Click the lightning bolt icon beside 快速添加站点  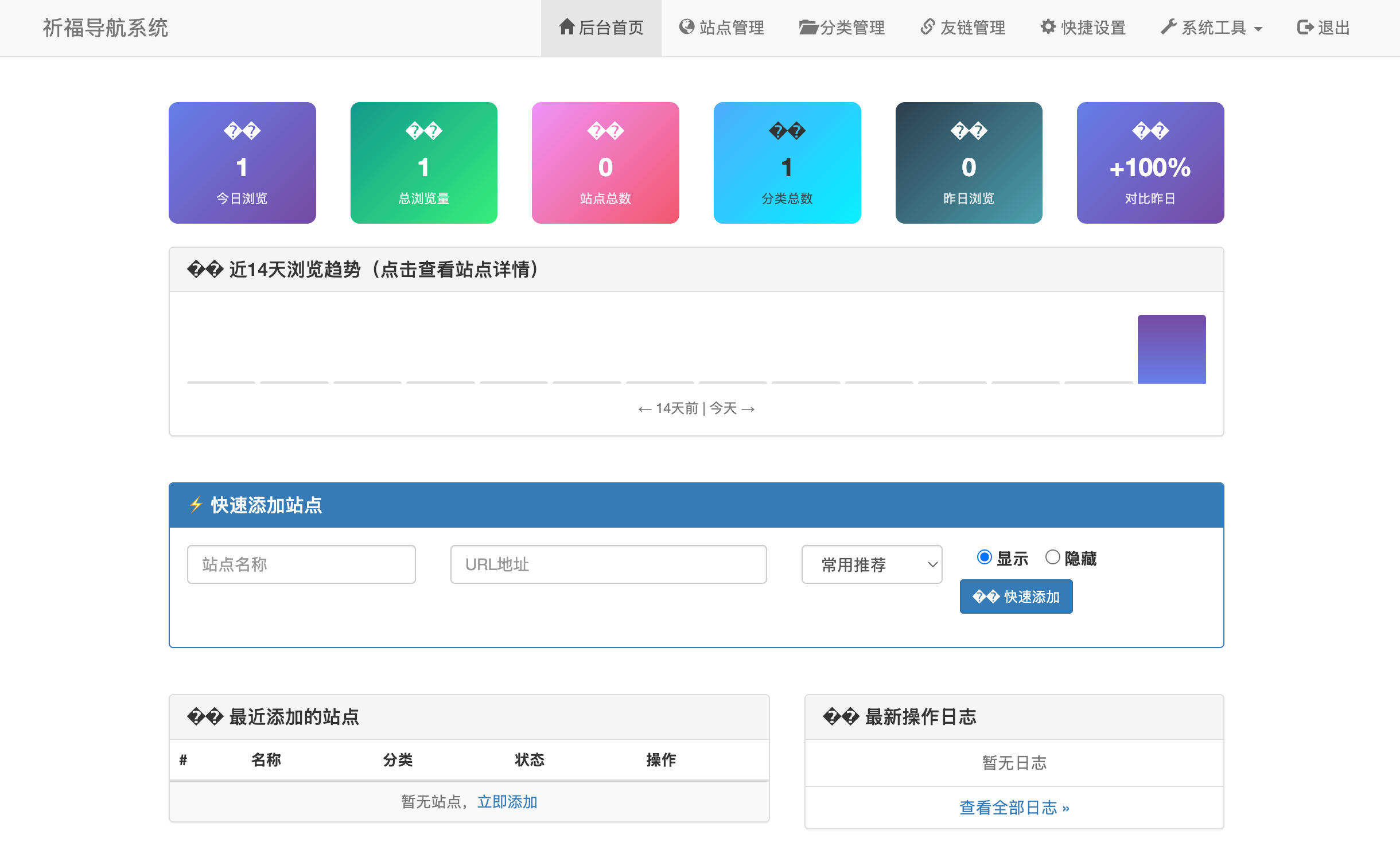196,505
